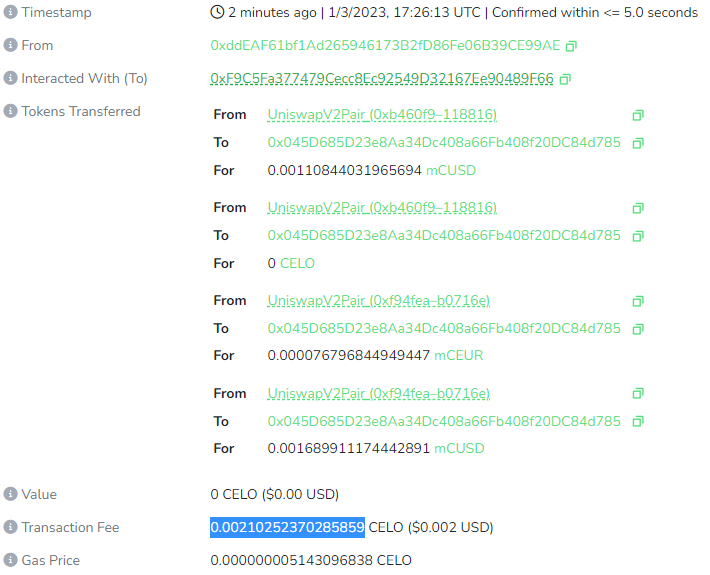Open To address 0x045D685D in the 0.00110844 mCUSD transfer
The height and width of the screenshot is (575, 710).
pyautogui.click(x=444, y=142)
